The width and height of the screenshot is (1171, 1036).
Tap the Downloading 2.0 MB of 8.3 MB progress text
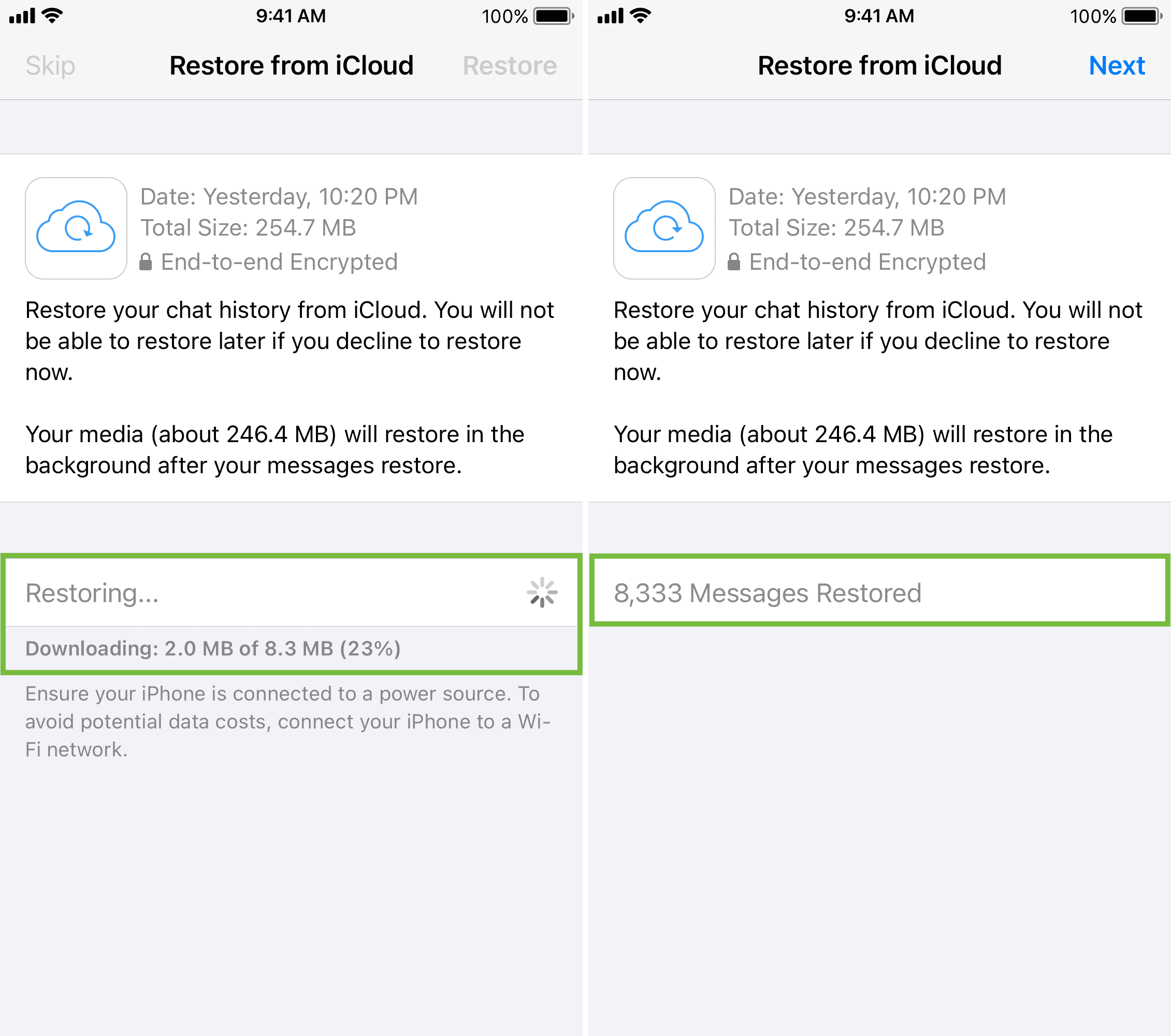coord(213,648)
